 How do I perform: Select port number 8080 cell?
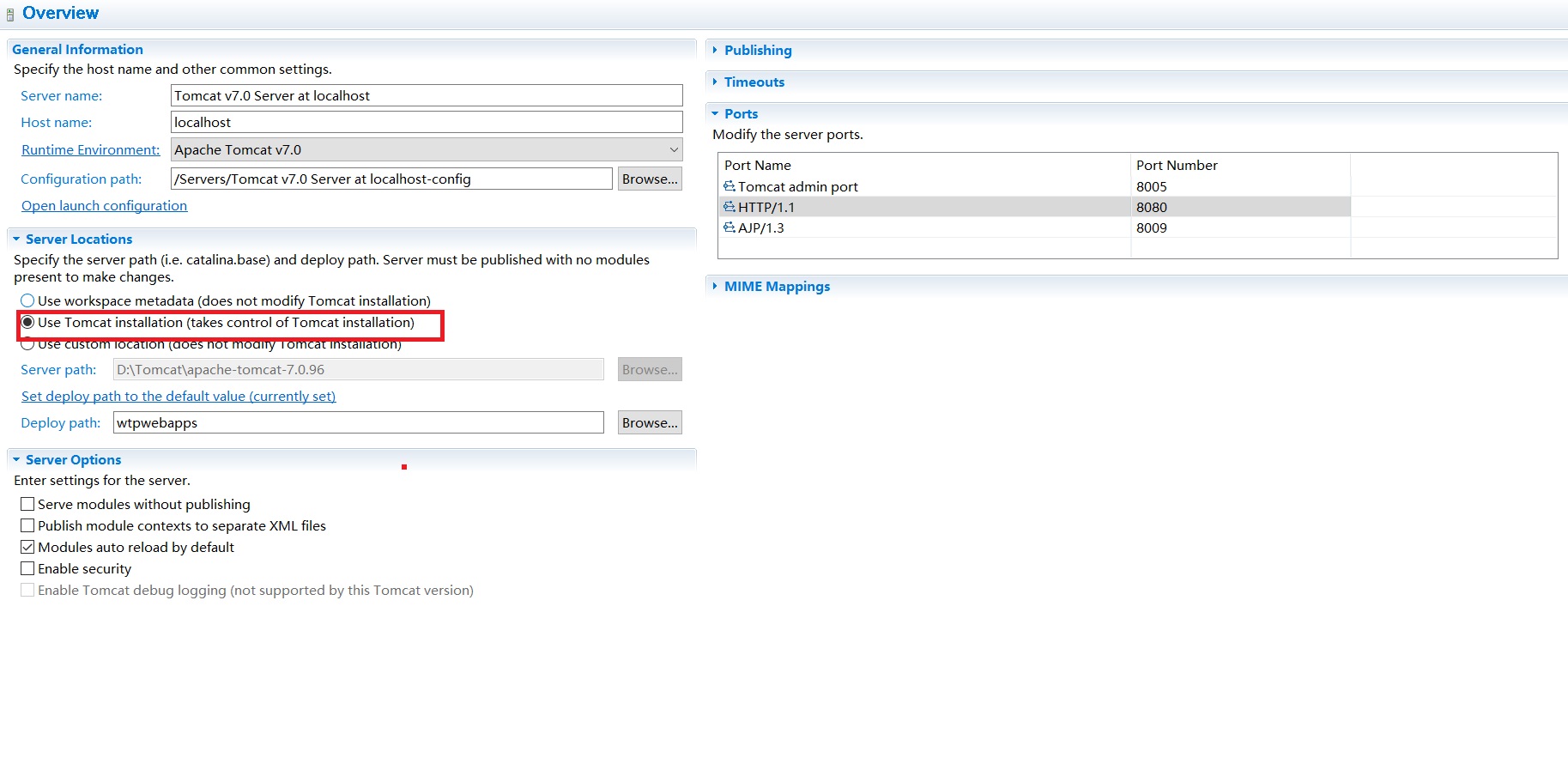click(1240, 207)
